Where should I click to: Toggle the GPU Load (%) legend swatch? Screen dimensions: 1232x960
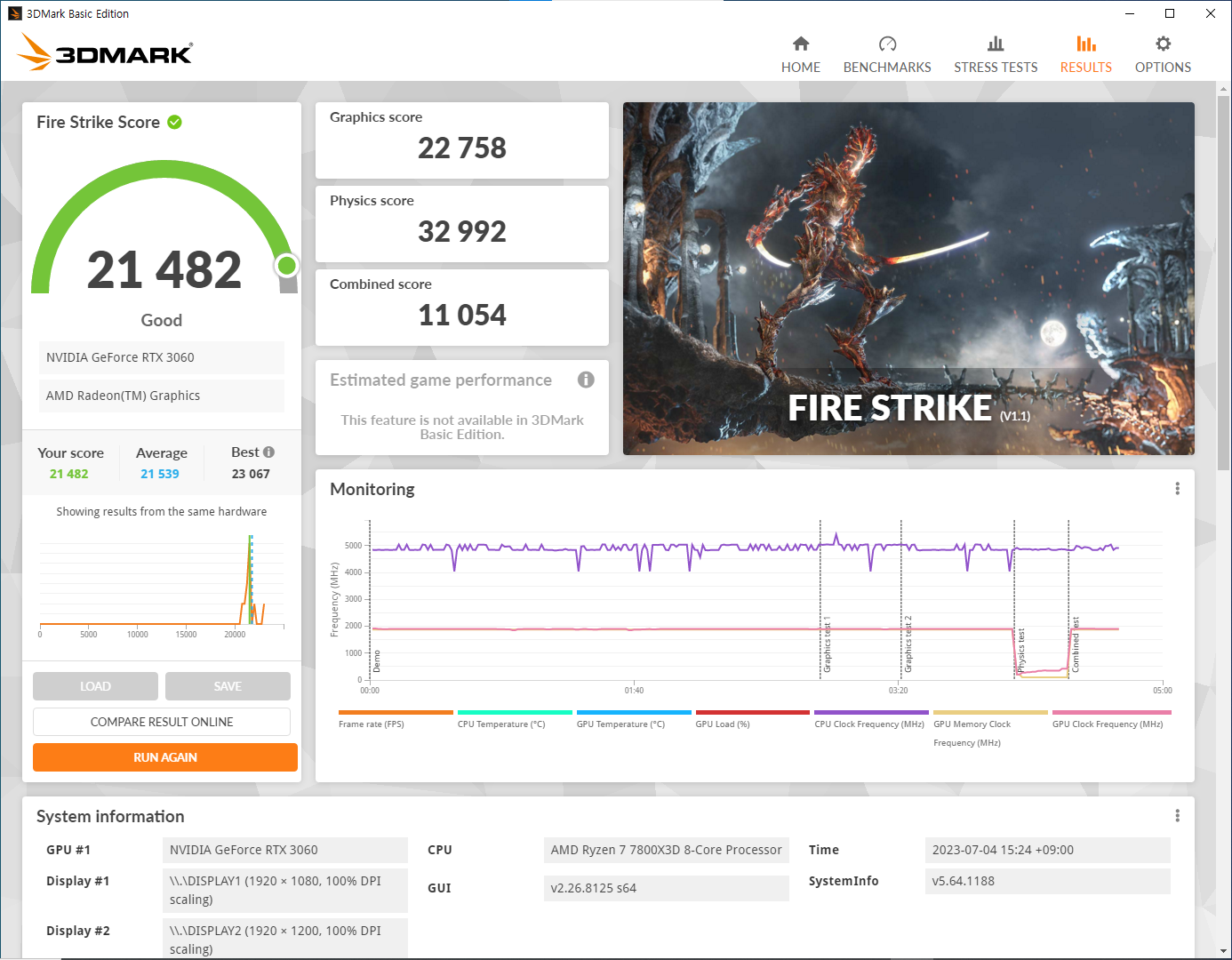click(753, 712)
